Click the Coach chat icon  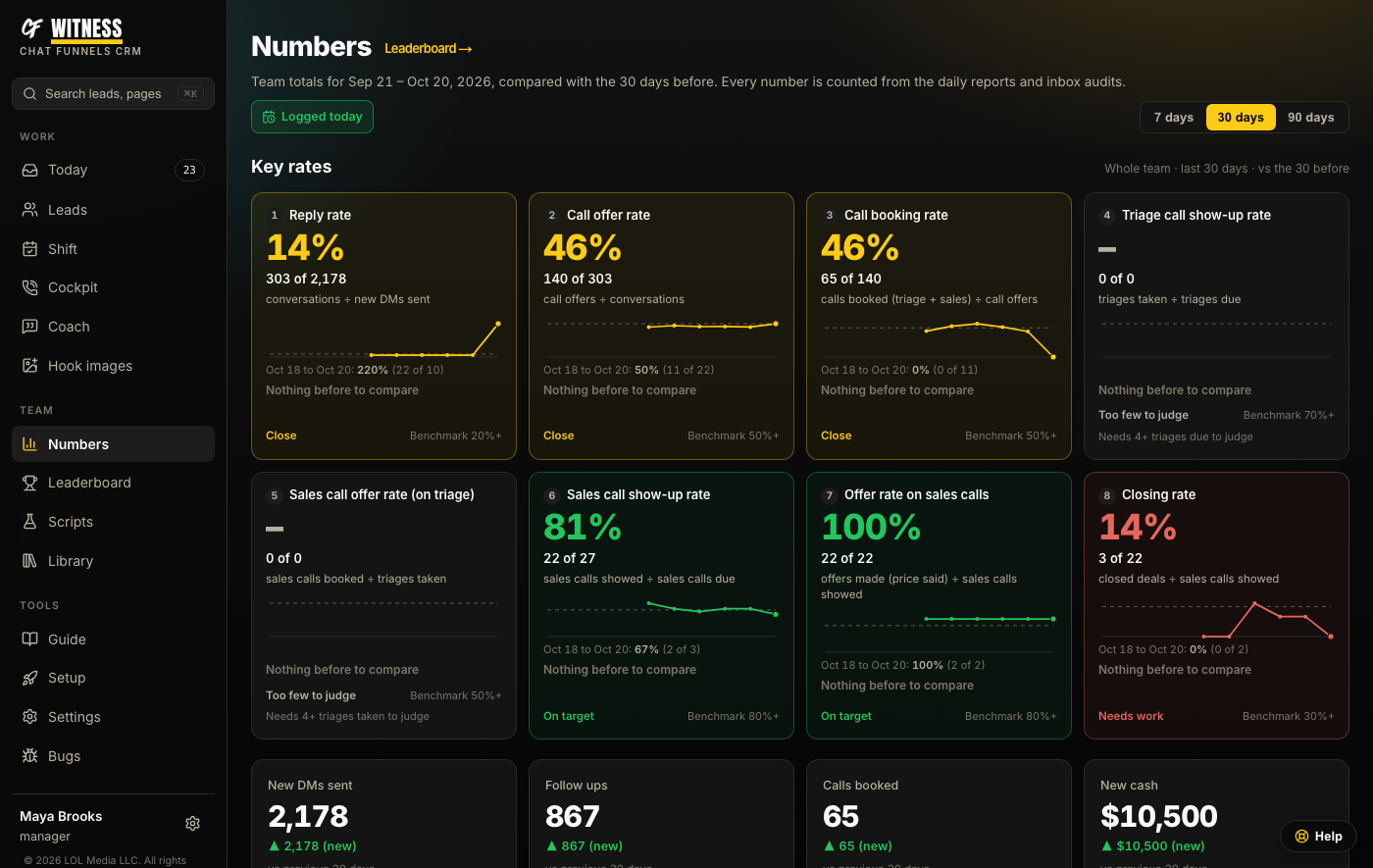pos(29,327)
